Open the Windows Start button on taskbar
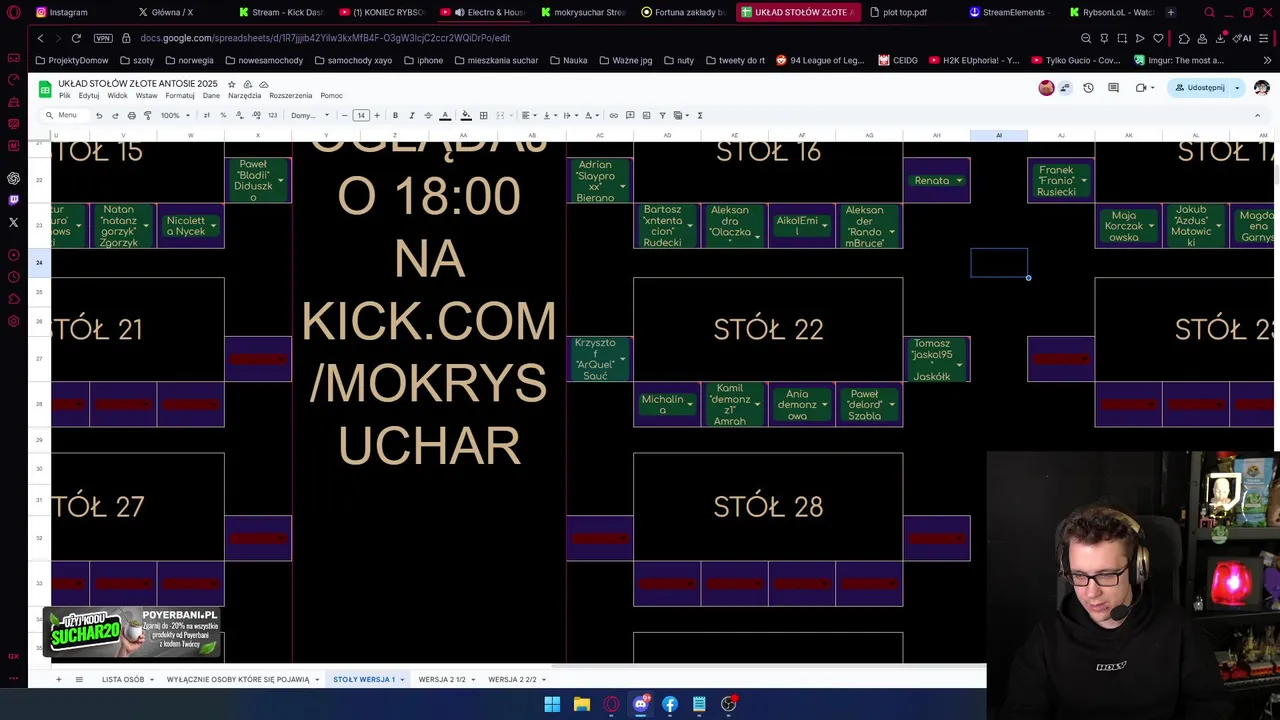Viewport: 1280px width, 720px height. pos(552,704)
